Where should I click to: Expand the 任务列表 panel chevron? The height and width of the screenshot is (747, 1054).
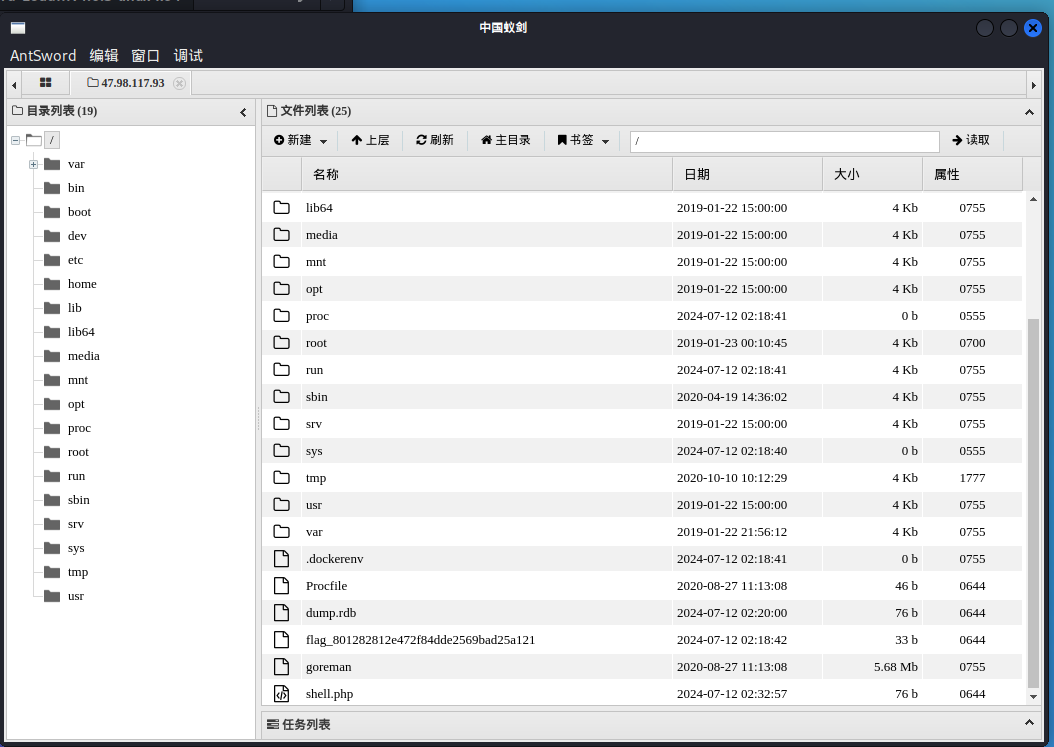point(1029,723)
